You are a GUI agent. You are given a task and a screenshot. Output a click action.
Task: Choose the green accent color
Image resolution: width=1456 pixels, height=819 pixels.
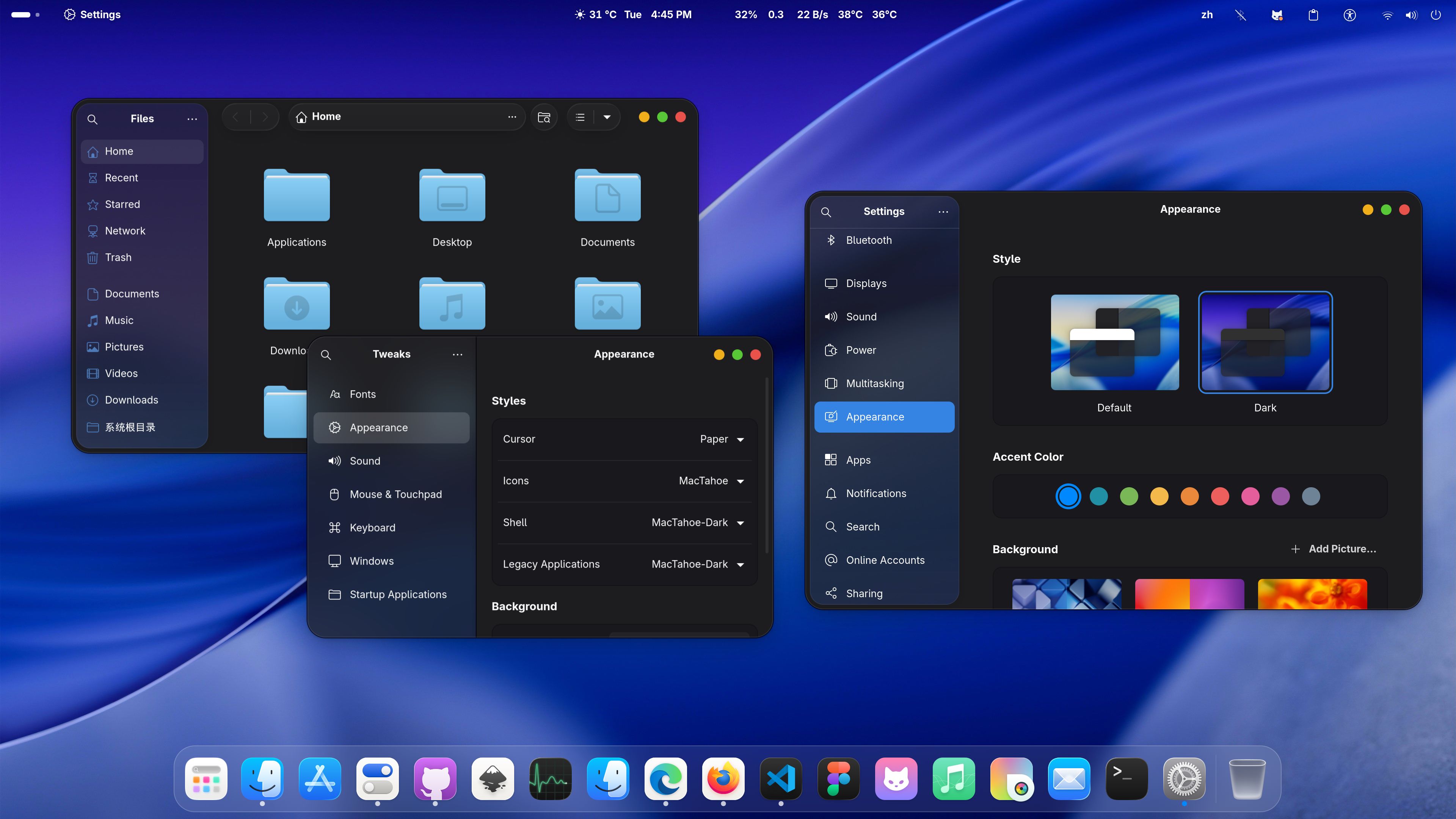(1129, 496)
